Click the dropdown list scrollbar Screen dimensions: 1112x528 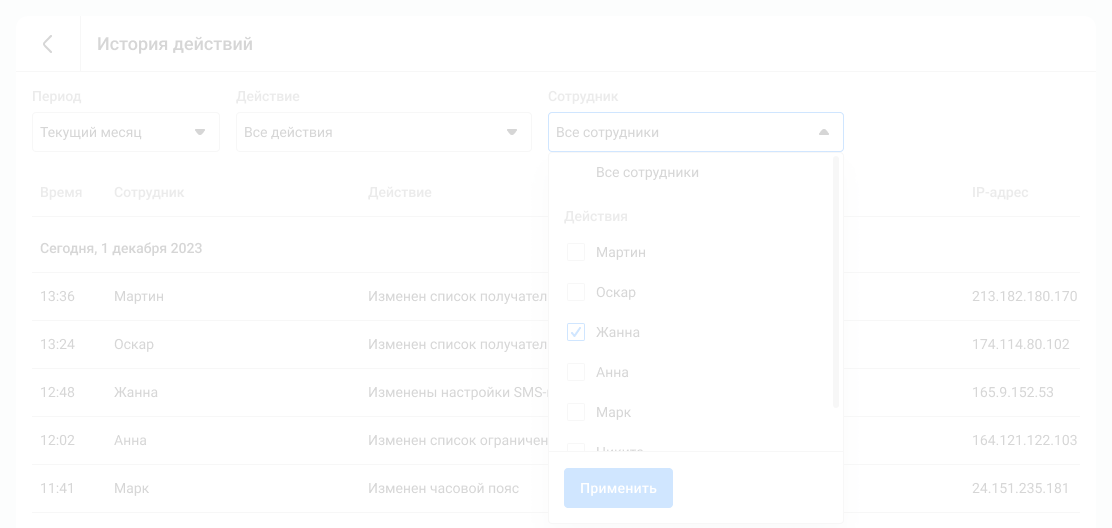pyautogui.click(x=836, y=282)
